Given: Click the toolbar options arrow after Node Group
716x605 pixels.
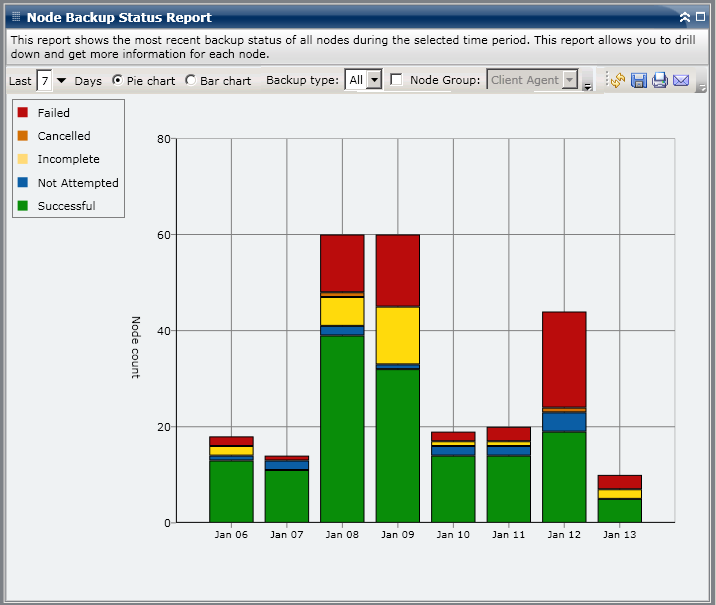Looking at the screenshot, I should tap(587, 86).
